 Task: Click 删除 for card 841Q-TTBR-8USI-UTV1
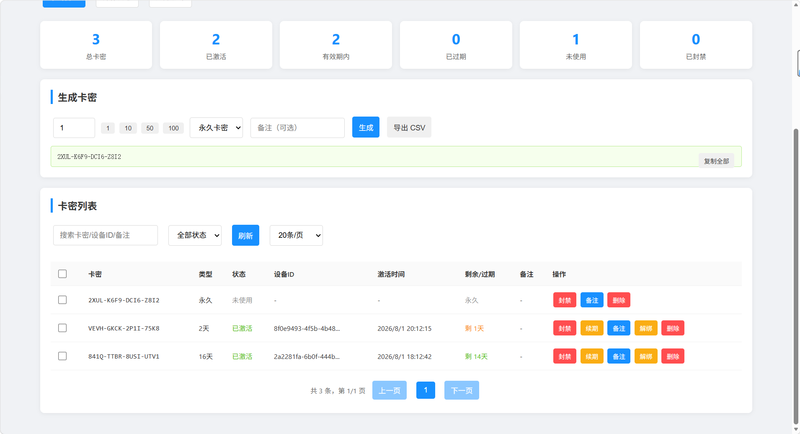point(673,356)
